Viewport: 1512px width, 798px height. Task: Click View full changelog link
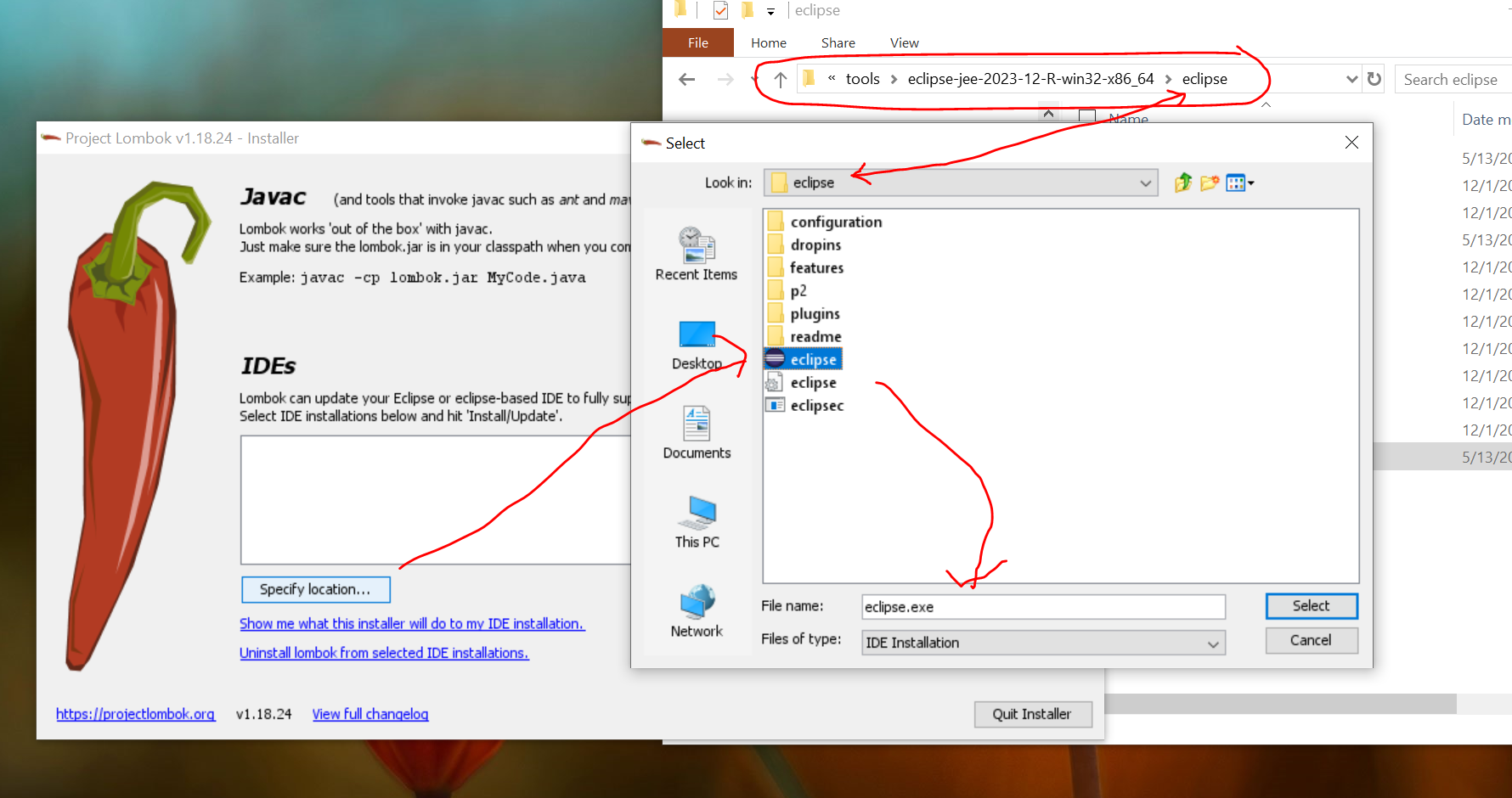coord(370,714)
